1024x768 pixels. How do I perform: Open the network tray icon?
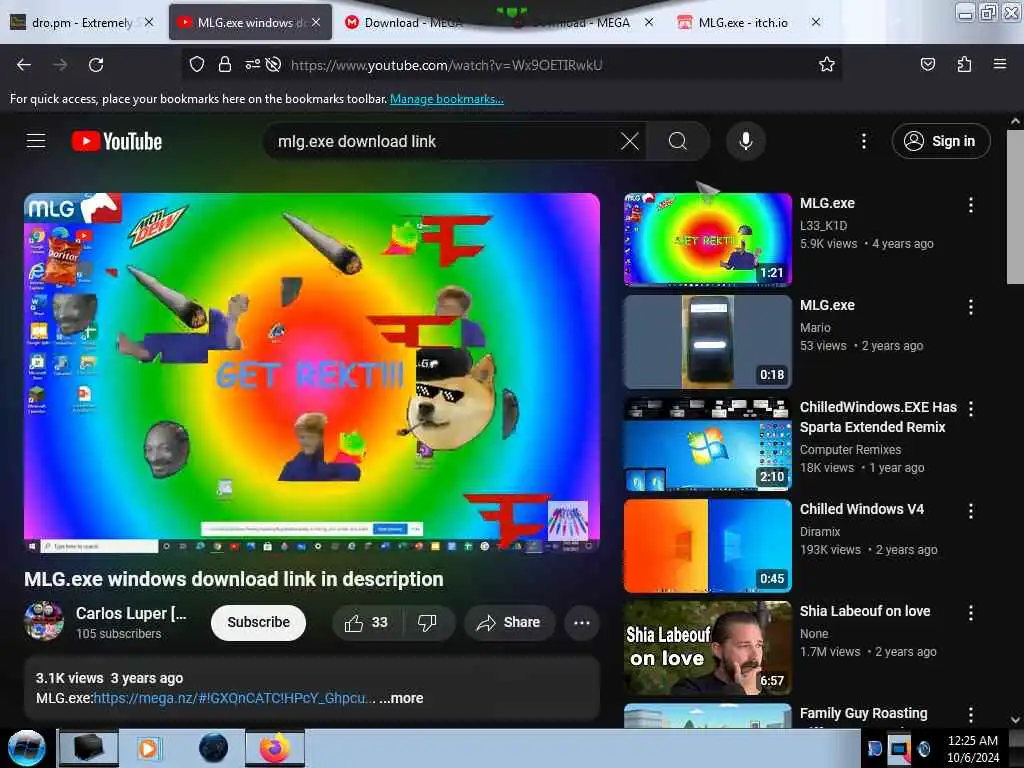point(899,749)
